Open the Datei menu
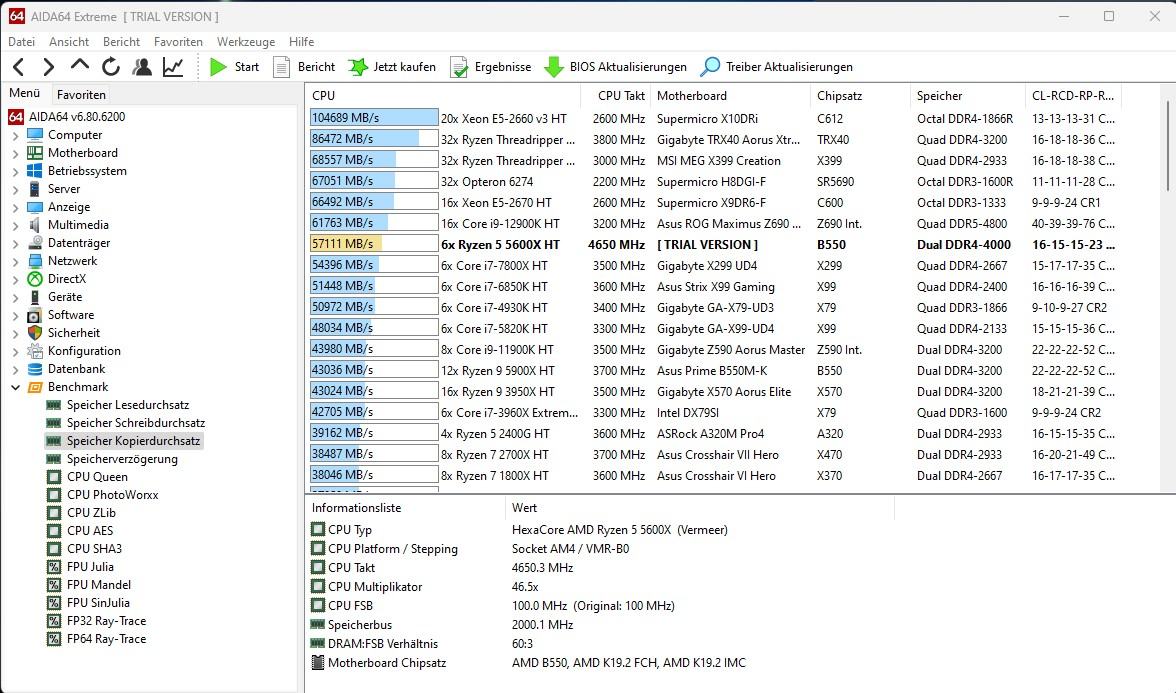 coord(22,42)
